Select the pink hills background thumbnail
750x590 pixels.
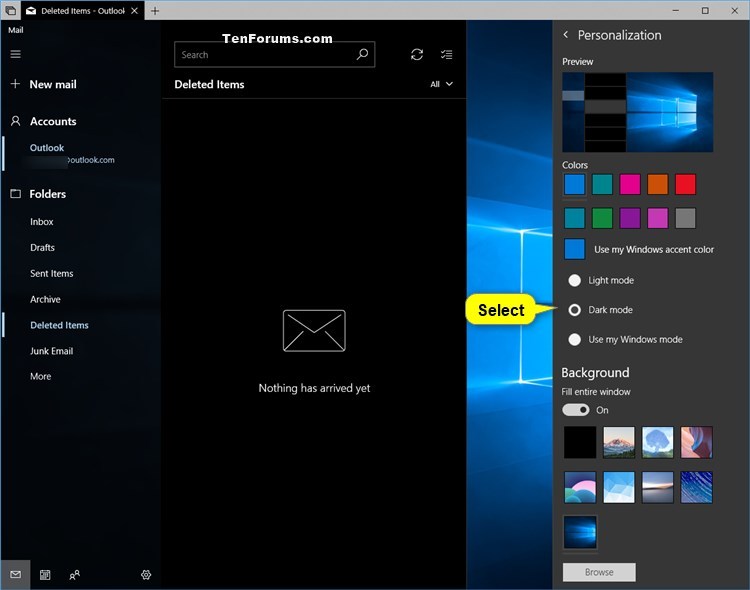pyautogui.click(x=580, y=487)
